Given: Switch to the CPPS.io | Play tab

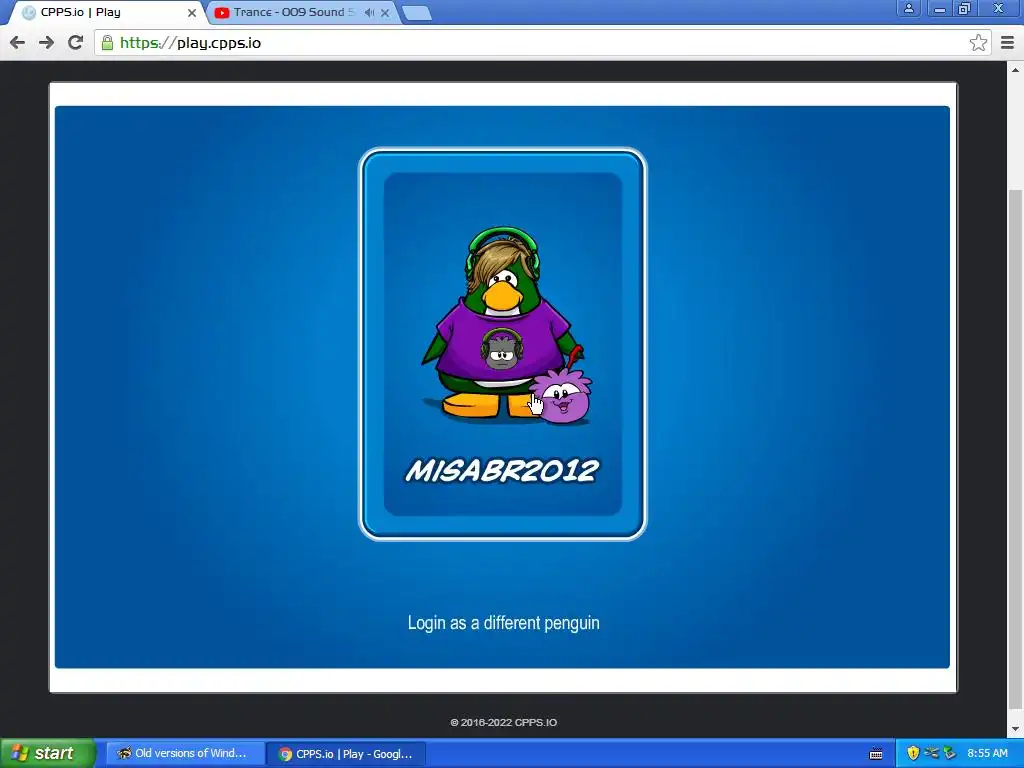Looking at the screenshot, I should coord(108,12).
